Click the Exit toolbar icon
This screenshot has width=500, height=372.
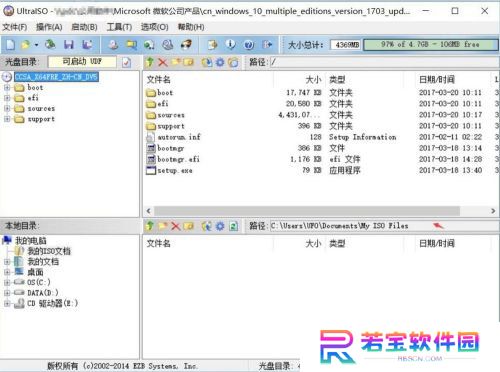point(267,44)
